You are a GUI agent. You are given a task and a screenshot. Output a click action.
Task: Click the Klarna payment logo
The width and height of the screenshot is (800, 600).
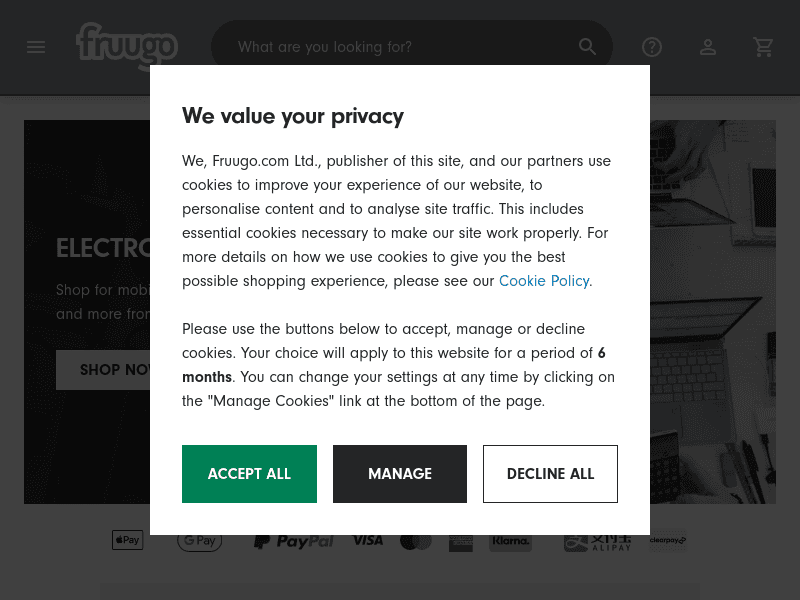tap(510, 541)
